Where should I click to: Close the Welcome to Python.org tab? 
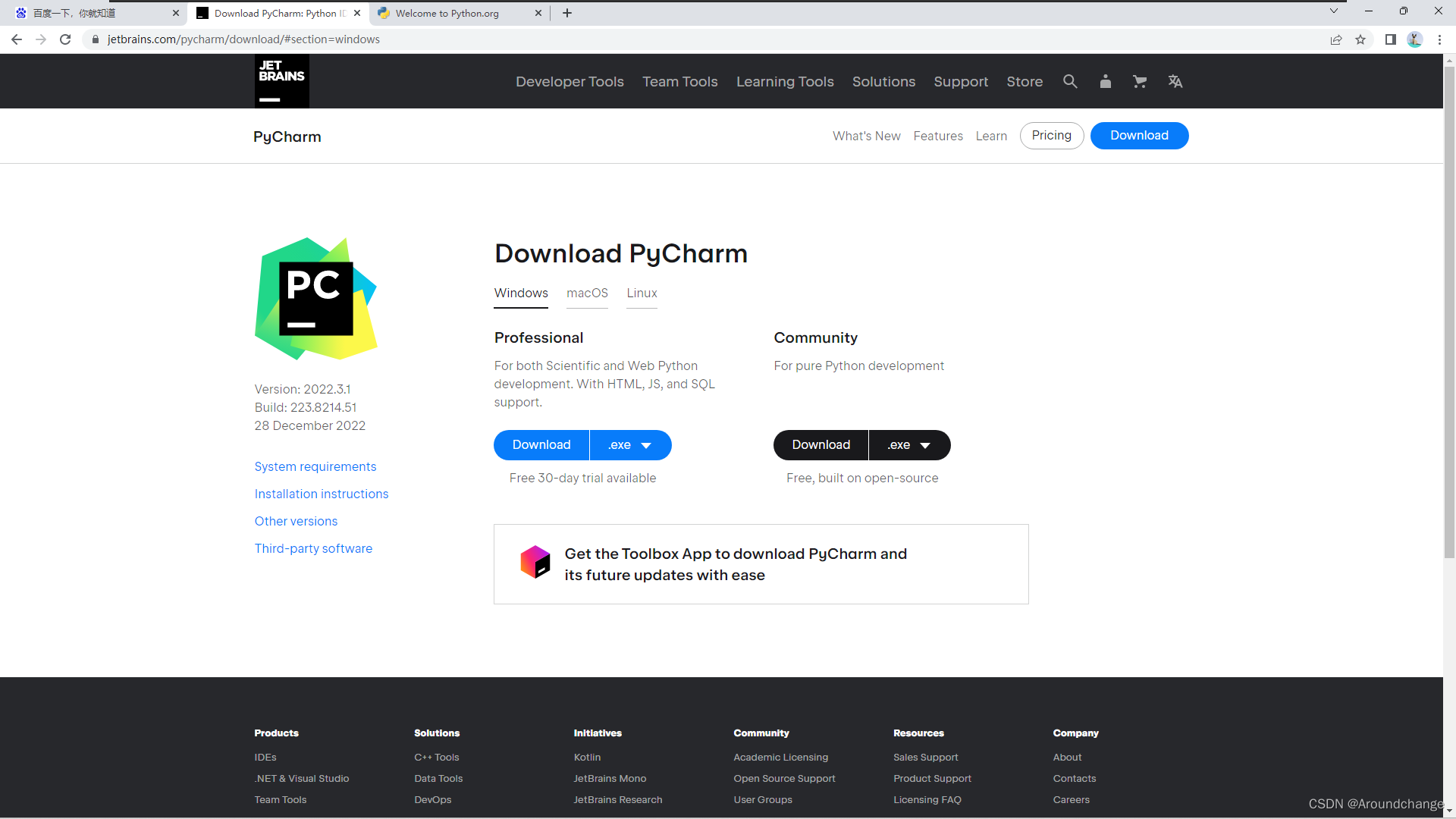pyautogui.click(x=538, y=13)
